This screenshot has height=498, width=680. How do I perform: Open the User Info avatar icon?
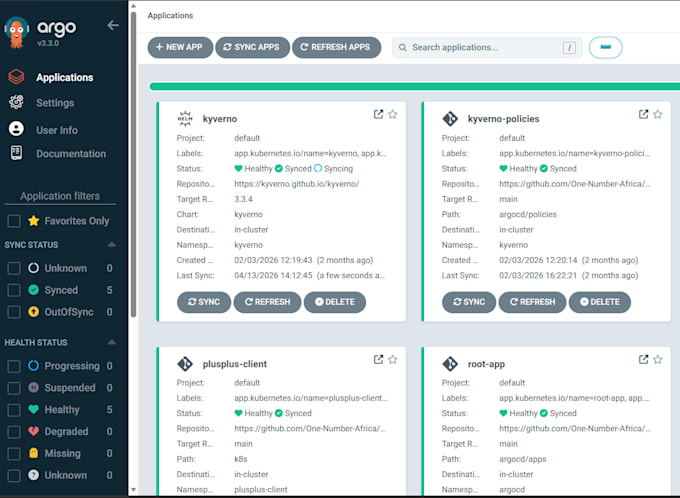16,129
